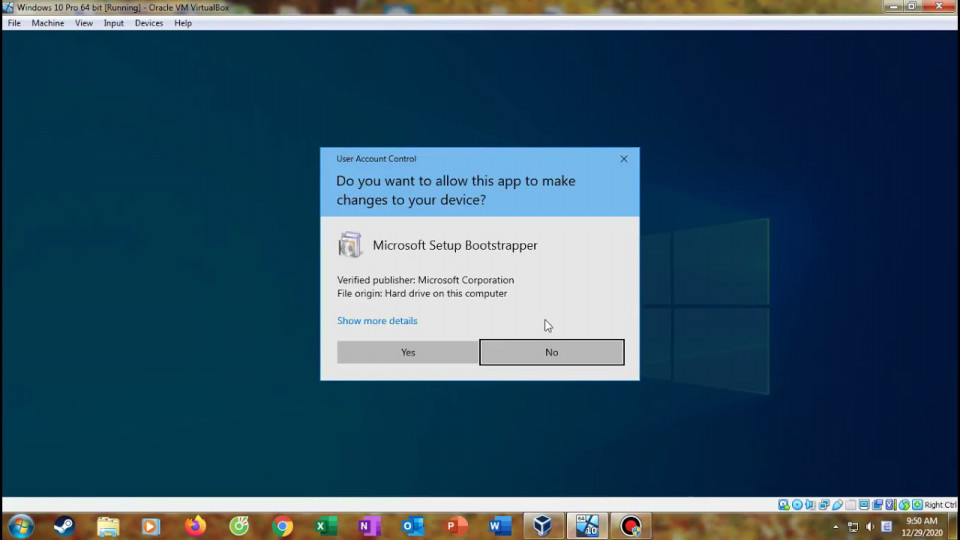Open File Explorer from the taskbar
Image resolution: width=960 pixels, height=540 pixels.
(108, 527)
